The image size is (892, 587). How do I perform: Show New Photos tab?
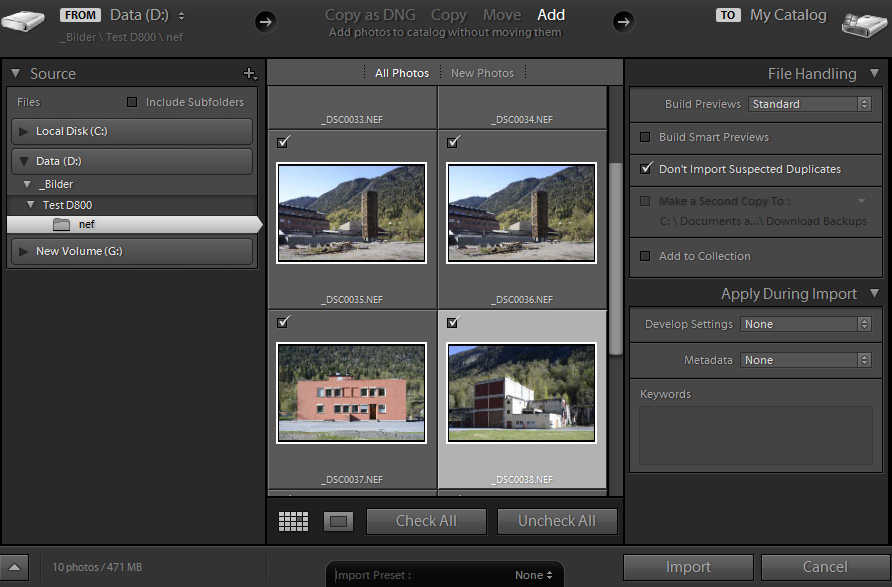(482, 73)
